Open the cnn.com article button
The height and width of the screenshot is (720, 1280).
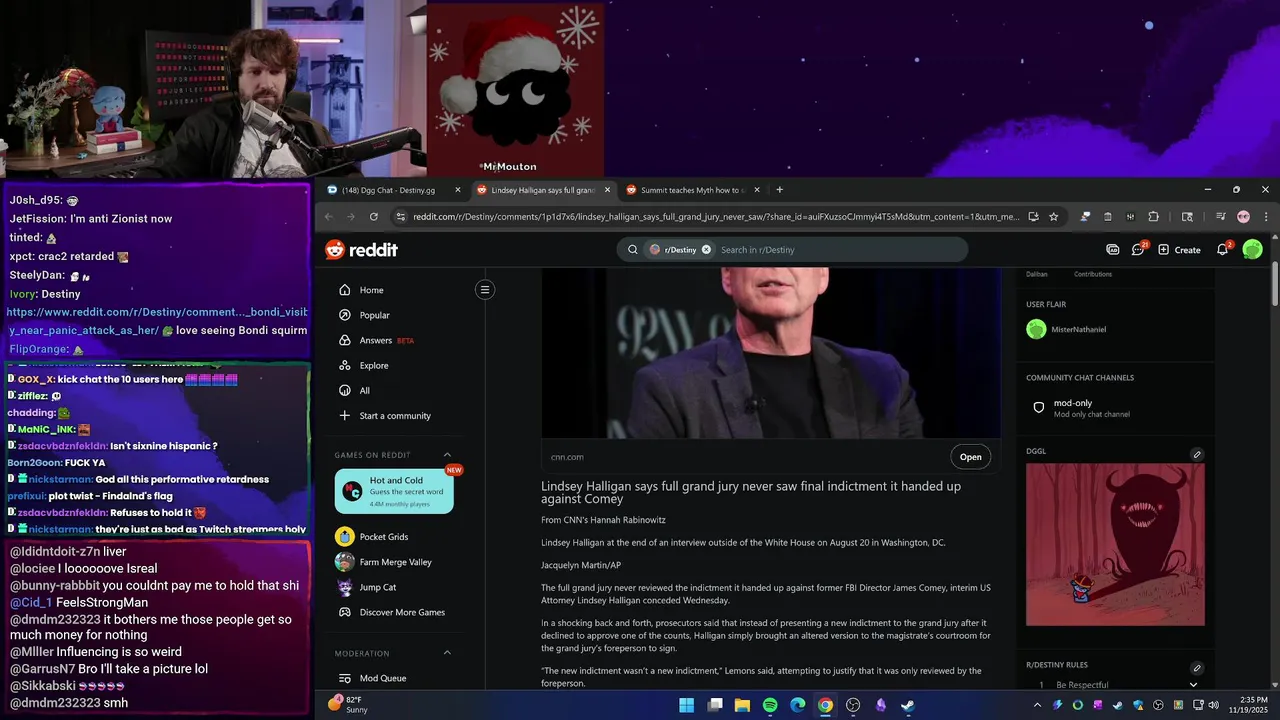coord(970,457)
